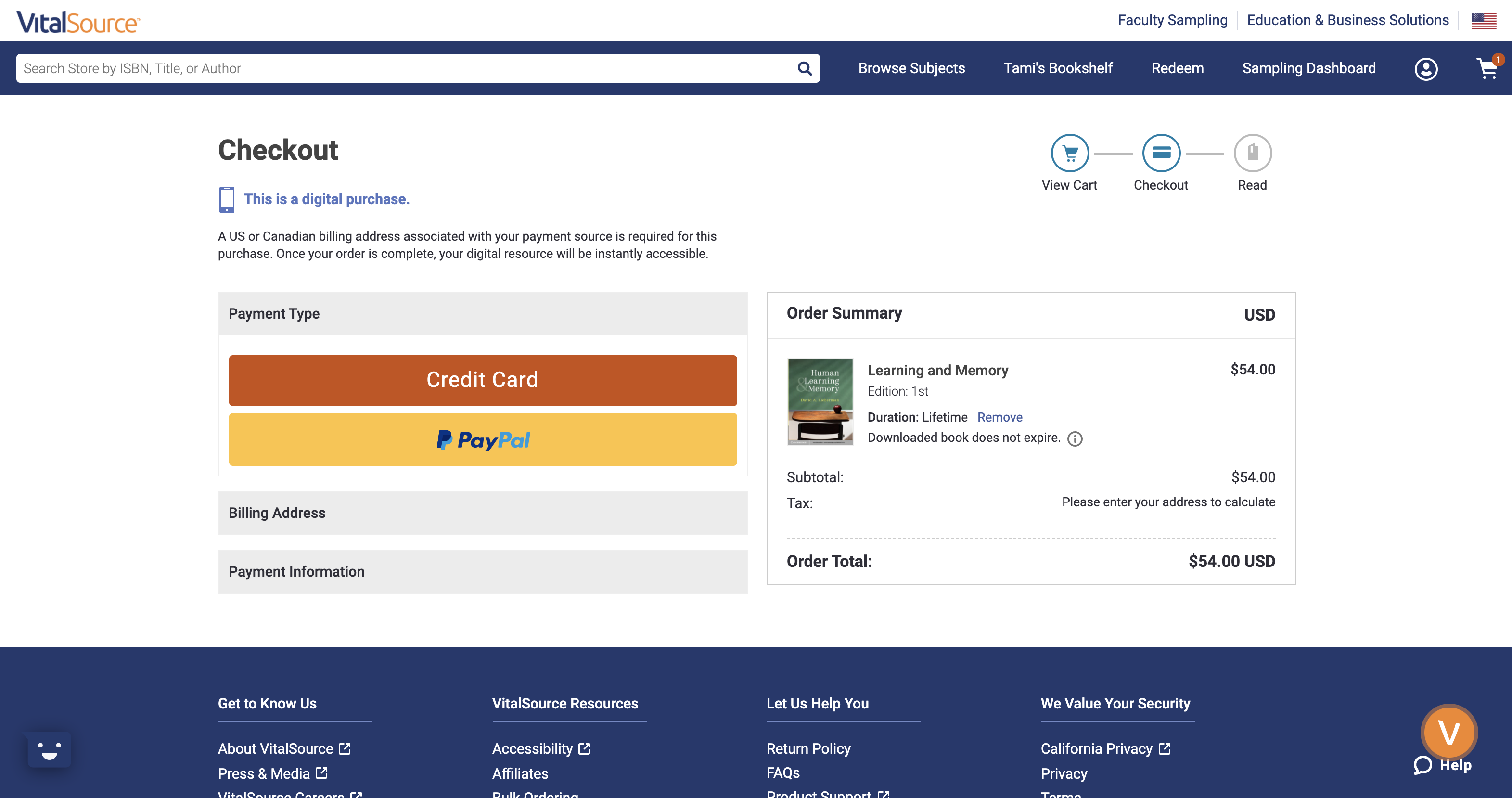Open Sampling Dashboard
Viewport: 1512px width, 798px height.
[x=1308, y=68]
